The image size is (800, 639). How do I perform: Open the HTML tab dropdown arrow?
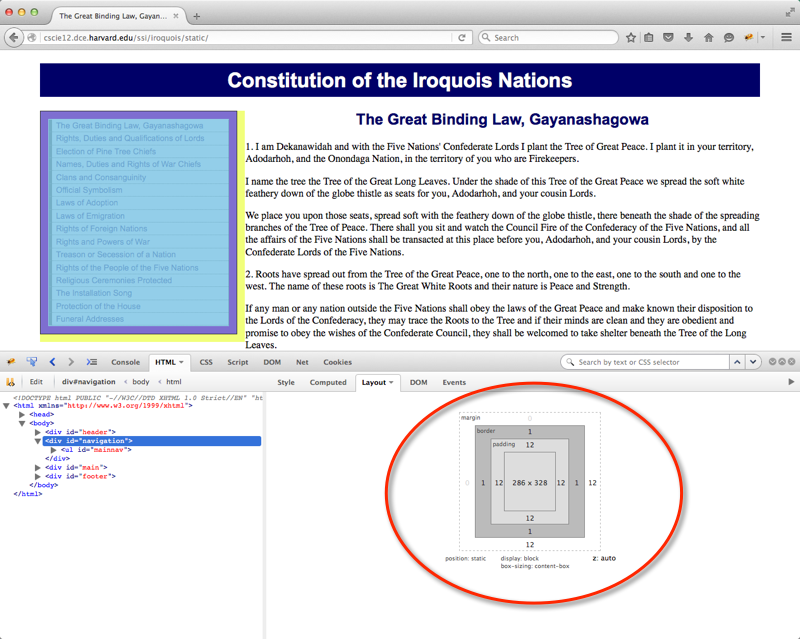[181, 361]
